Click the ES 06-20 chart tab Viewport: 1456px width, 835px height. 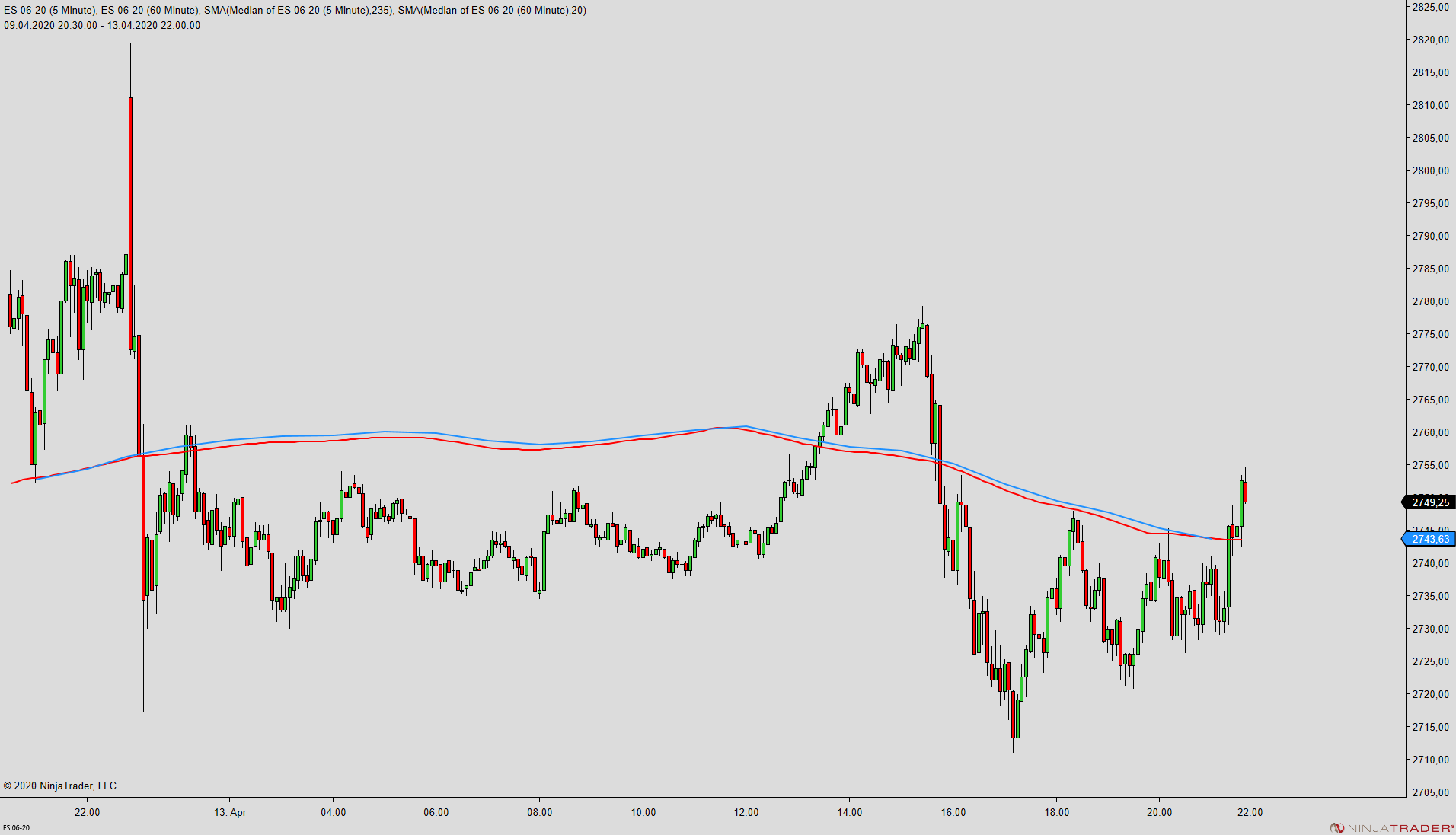click(x=16, y=828)
